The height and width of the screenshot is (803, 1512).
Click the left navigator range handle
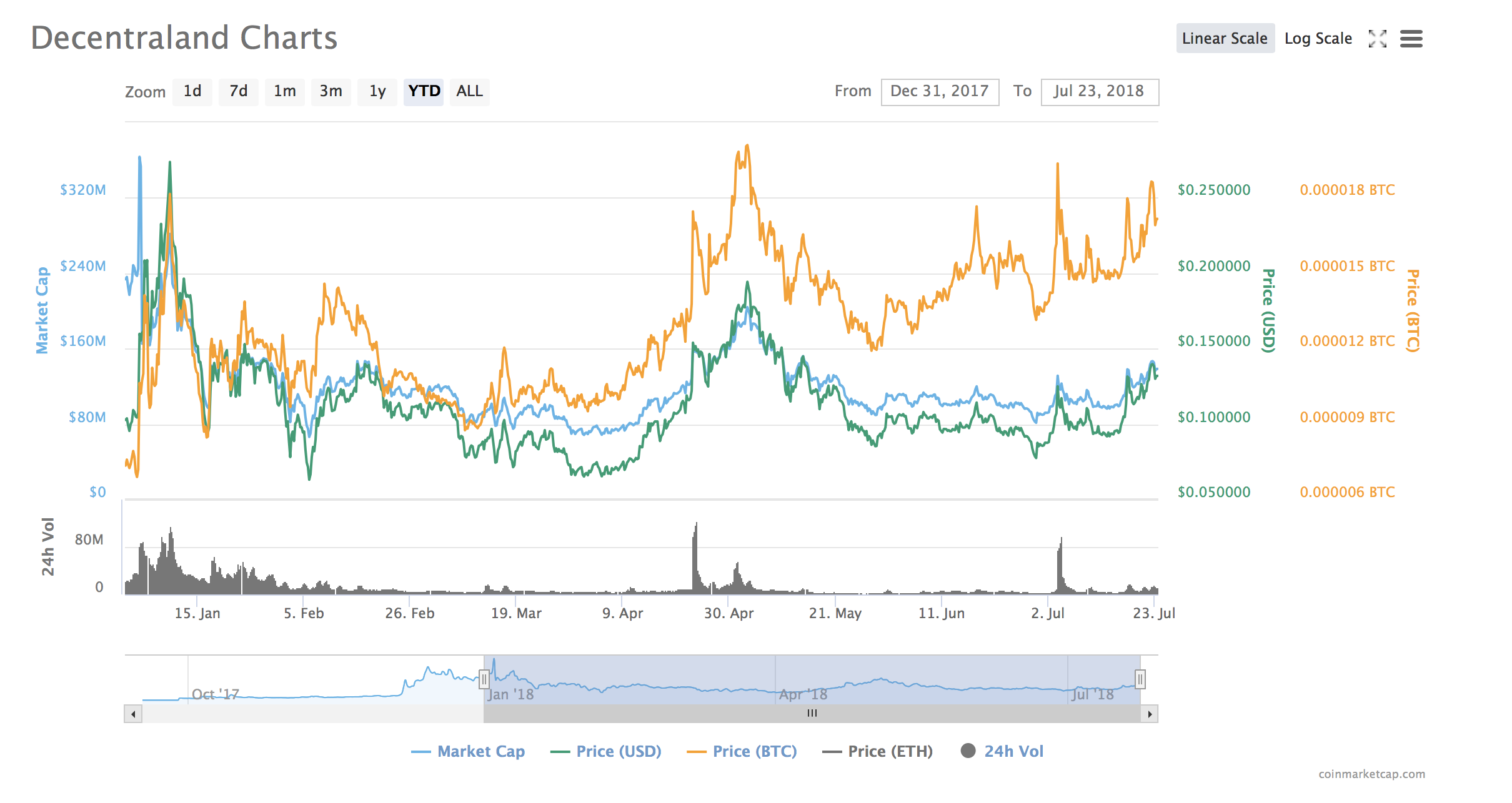[484, 679]
